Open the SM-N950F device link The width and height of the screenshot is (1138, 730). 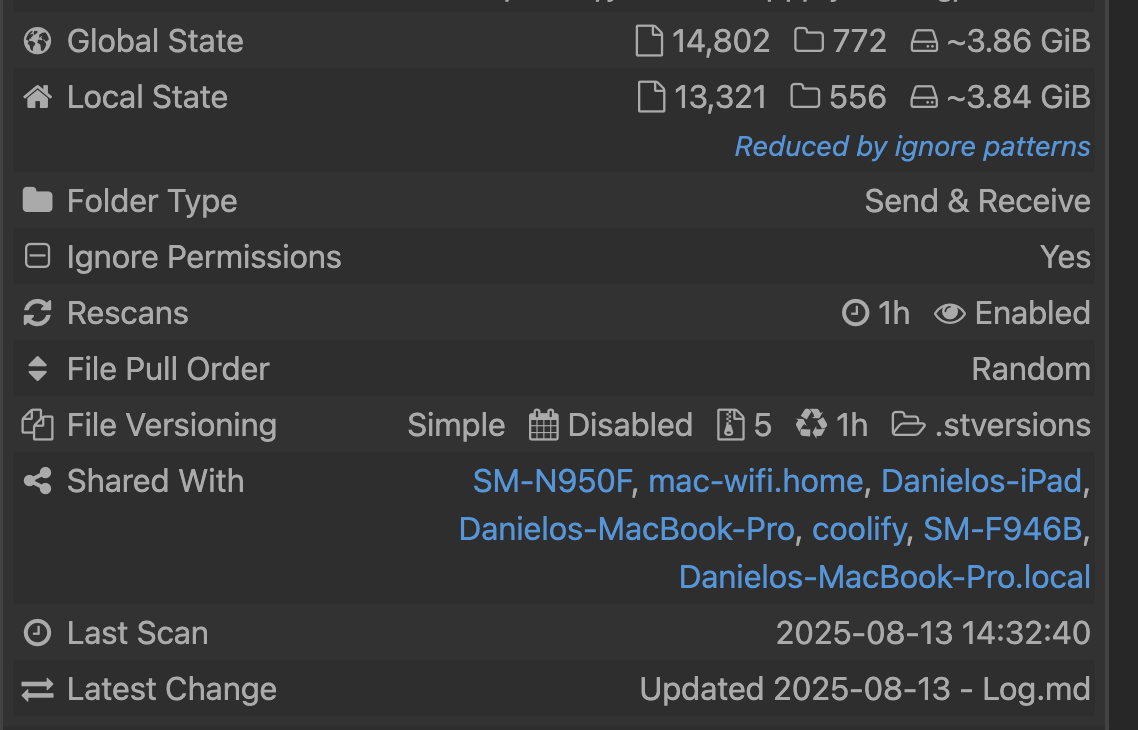click(553, 481)
